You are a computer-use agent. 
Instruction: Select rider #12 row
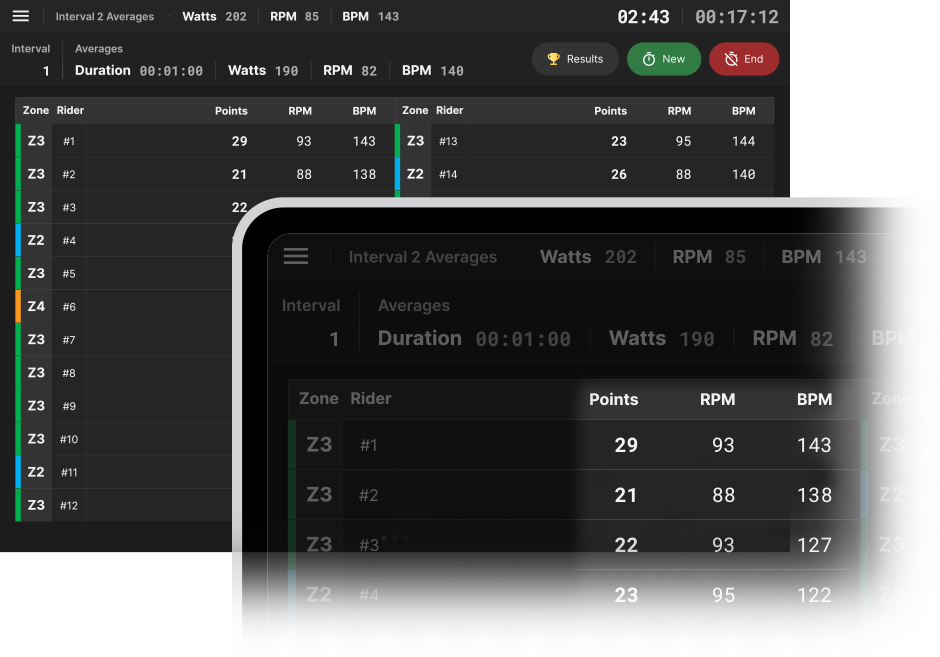tap(124, 505)
